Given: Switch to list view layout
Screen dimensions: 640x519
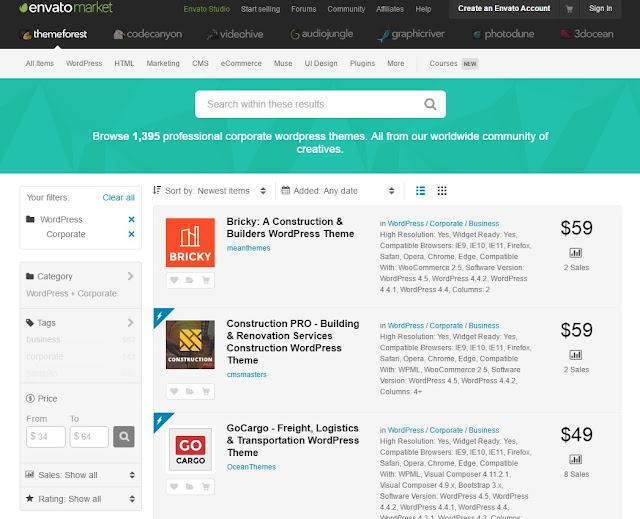Looking at the screenshot, I should [420, 191].
